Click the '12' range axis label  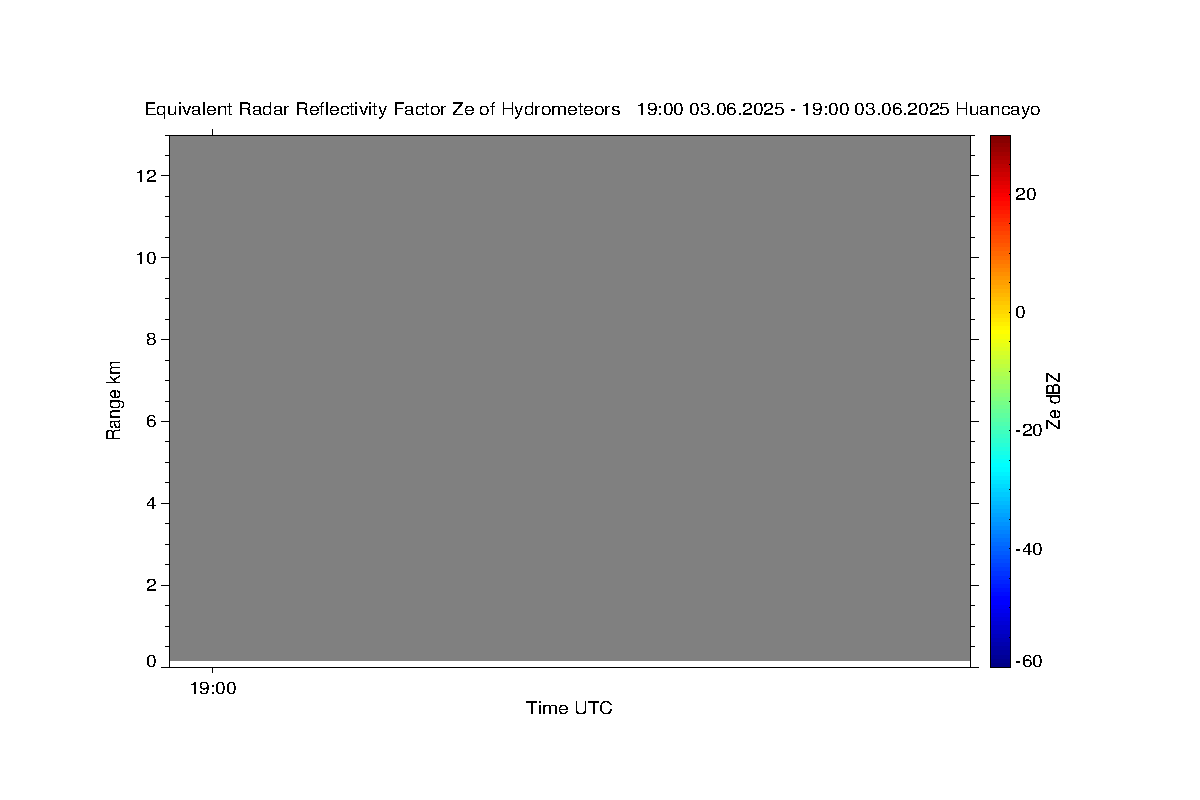point(148,176)
